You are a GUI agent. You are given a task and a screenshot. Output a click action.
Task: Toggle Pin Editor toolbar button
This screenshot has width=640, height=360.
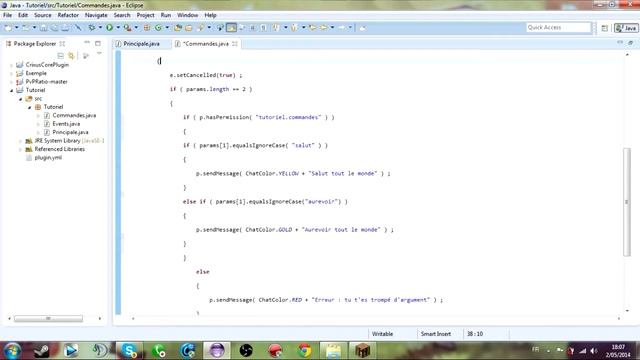362,28
